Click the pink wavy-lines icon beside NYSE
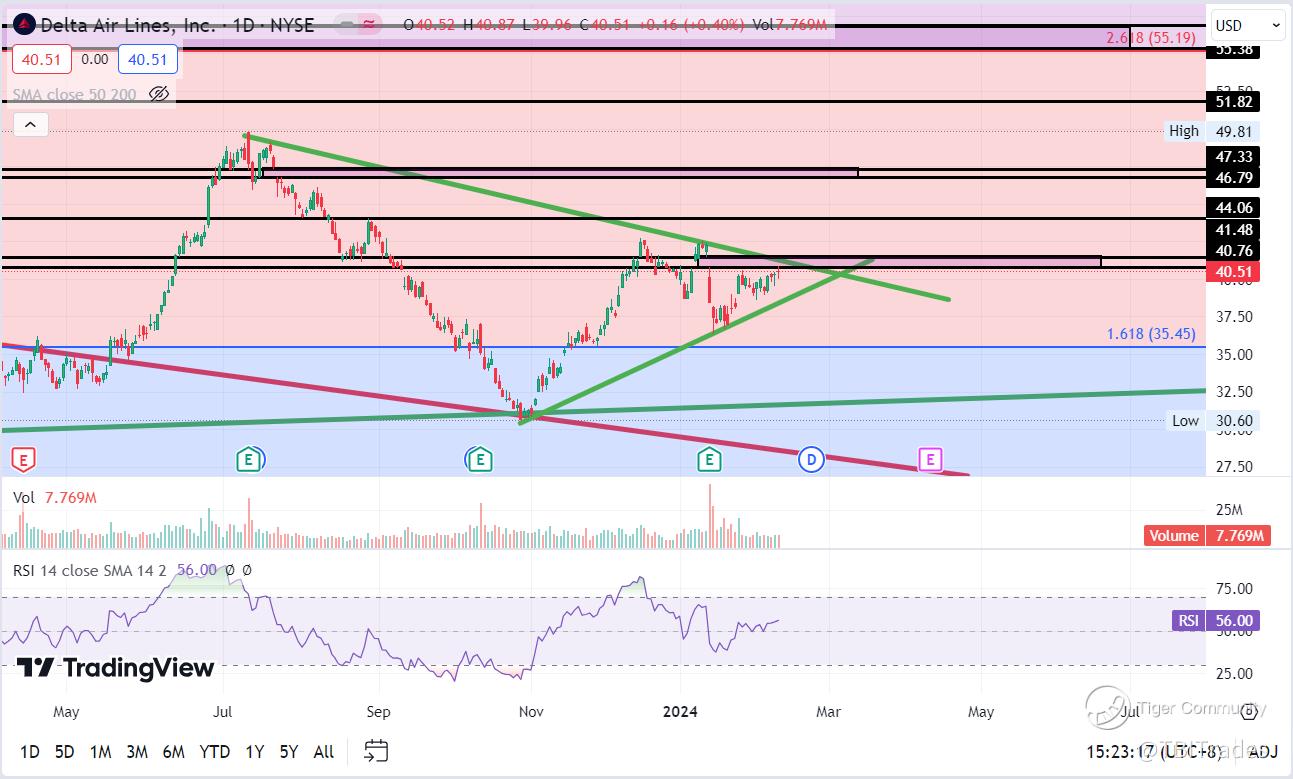 372,24
